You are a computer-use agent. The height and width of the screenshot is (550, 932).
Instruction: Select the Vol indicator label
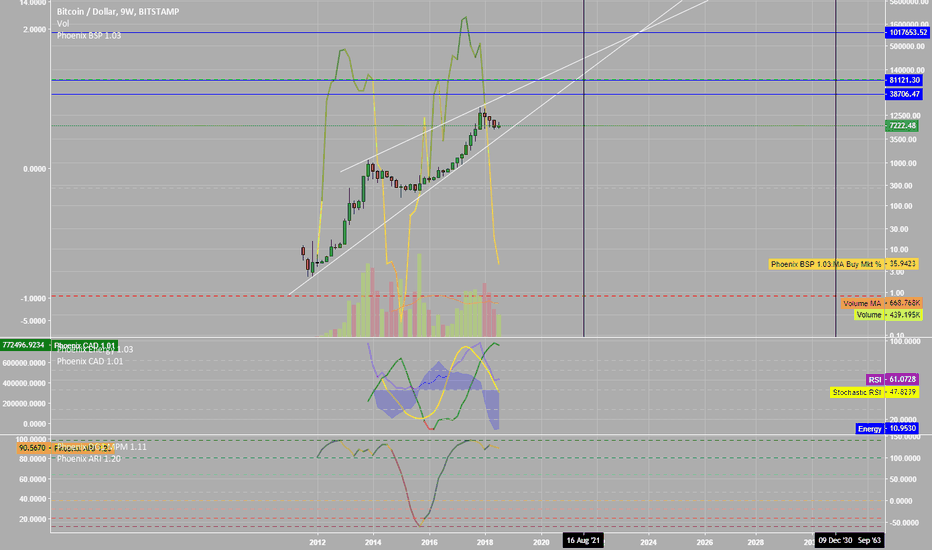pos(63,23)
